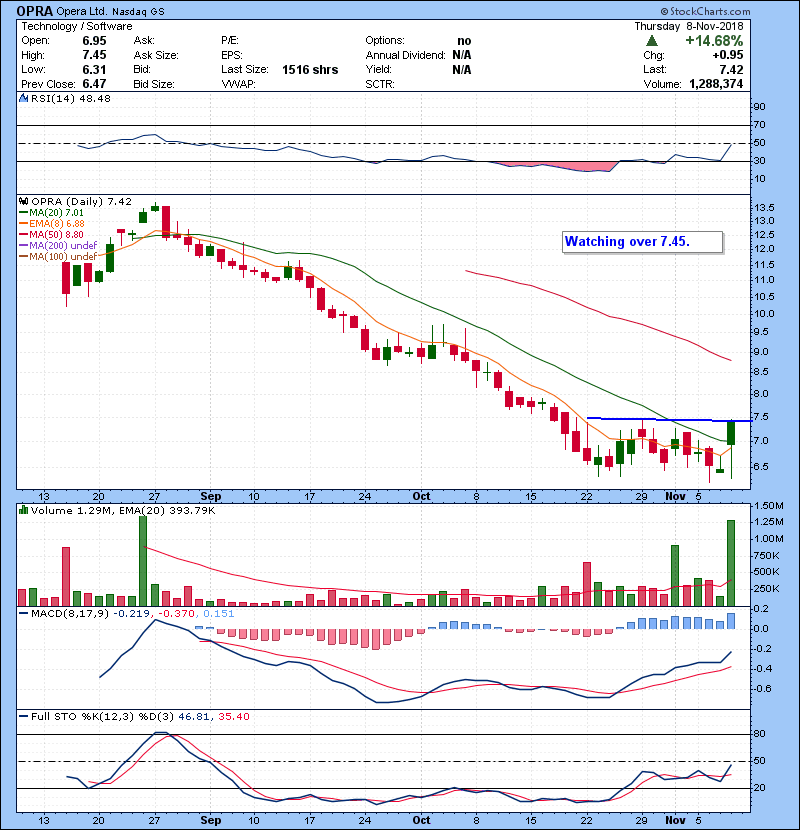Click the Last Size 1516 shrs value
This screenshot has height=830, width=800.
(310, 69)
